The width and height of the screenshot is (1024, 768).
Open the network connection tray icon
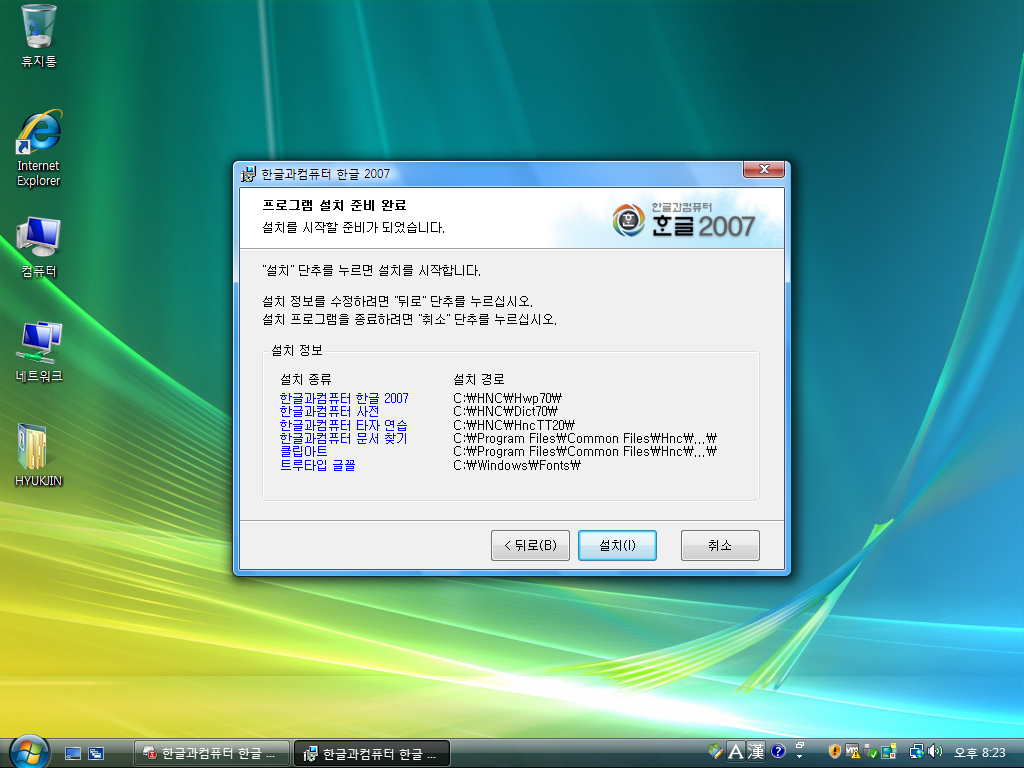click(917, 752)
